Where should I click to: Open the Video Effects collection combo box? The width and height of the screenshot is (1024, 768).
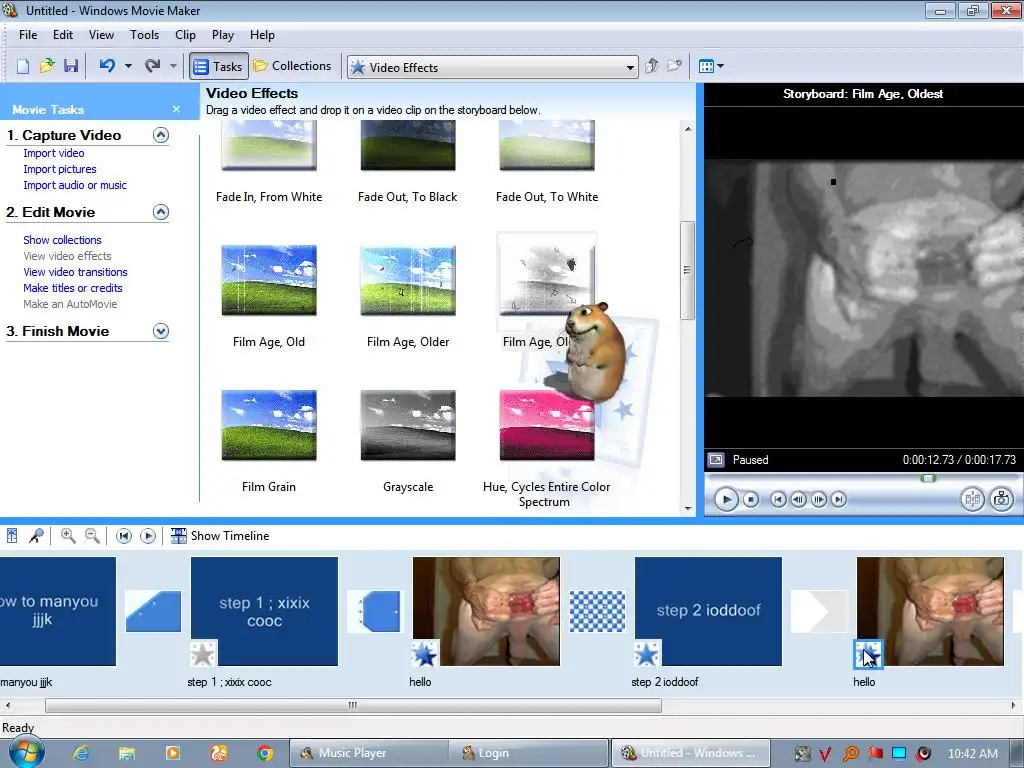coord(493,67)
